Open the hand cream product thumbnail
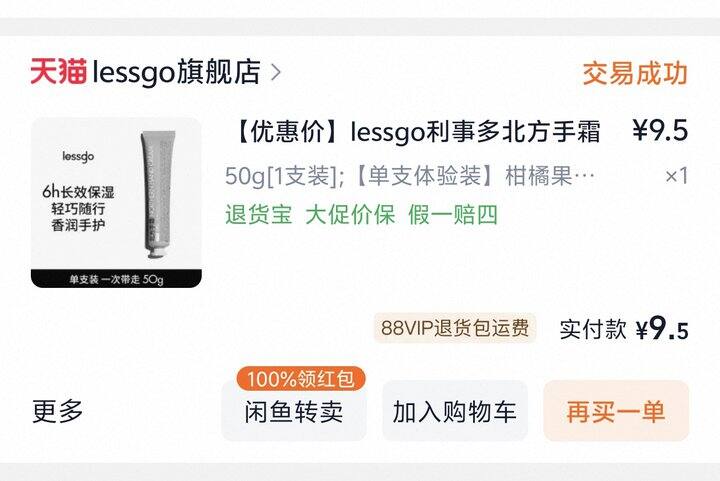Screen dimensions: 720x481 116,202
